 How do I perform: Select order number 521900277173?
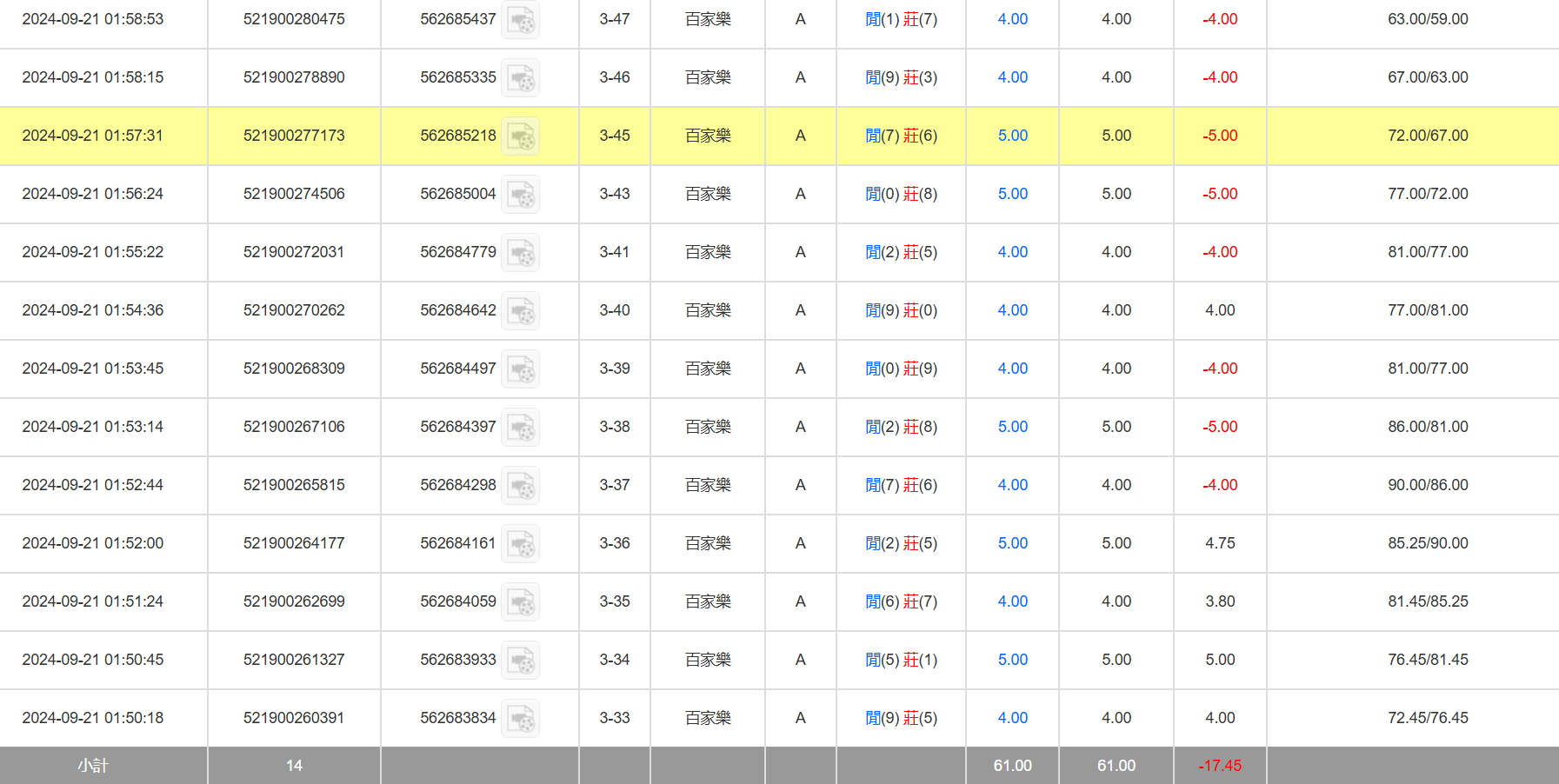[x=294, y=136]
